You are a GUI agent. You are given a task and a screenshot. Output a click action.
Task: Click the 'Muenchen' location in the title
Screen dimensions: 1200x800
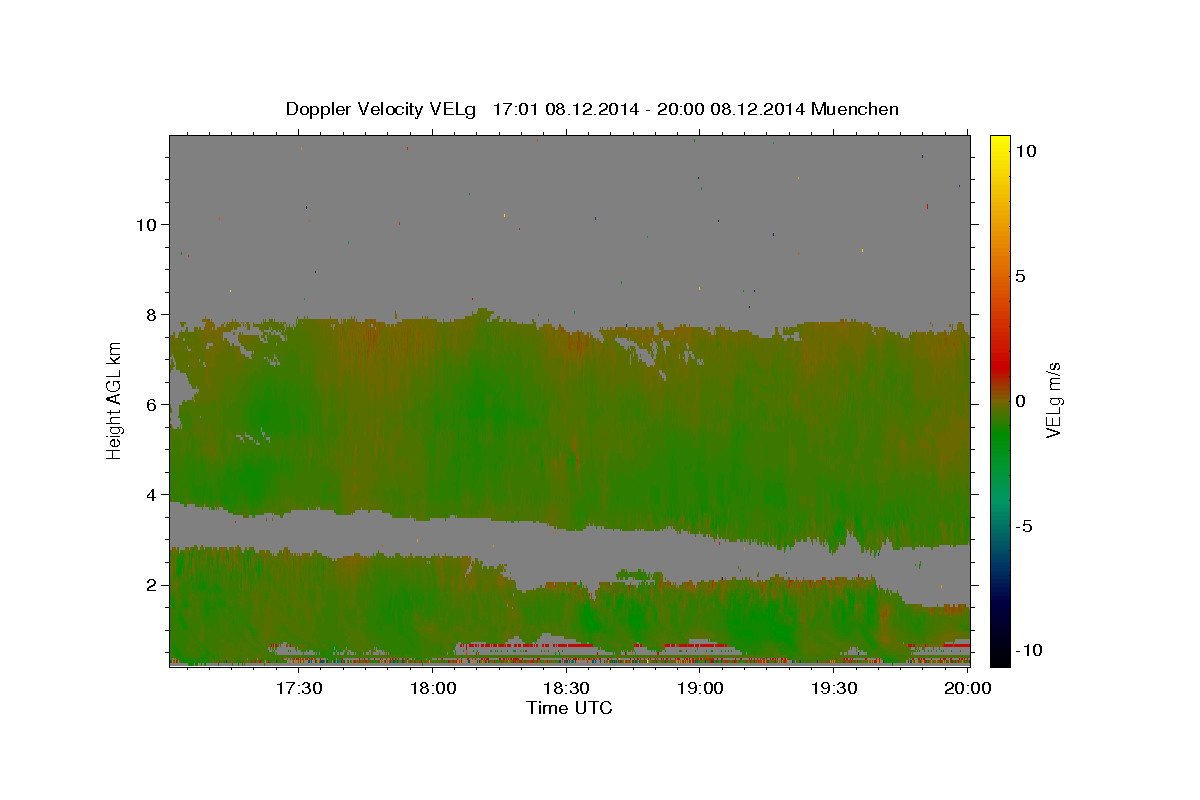point(854,108)
